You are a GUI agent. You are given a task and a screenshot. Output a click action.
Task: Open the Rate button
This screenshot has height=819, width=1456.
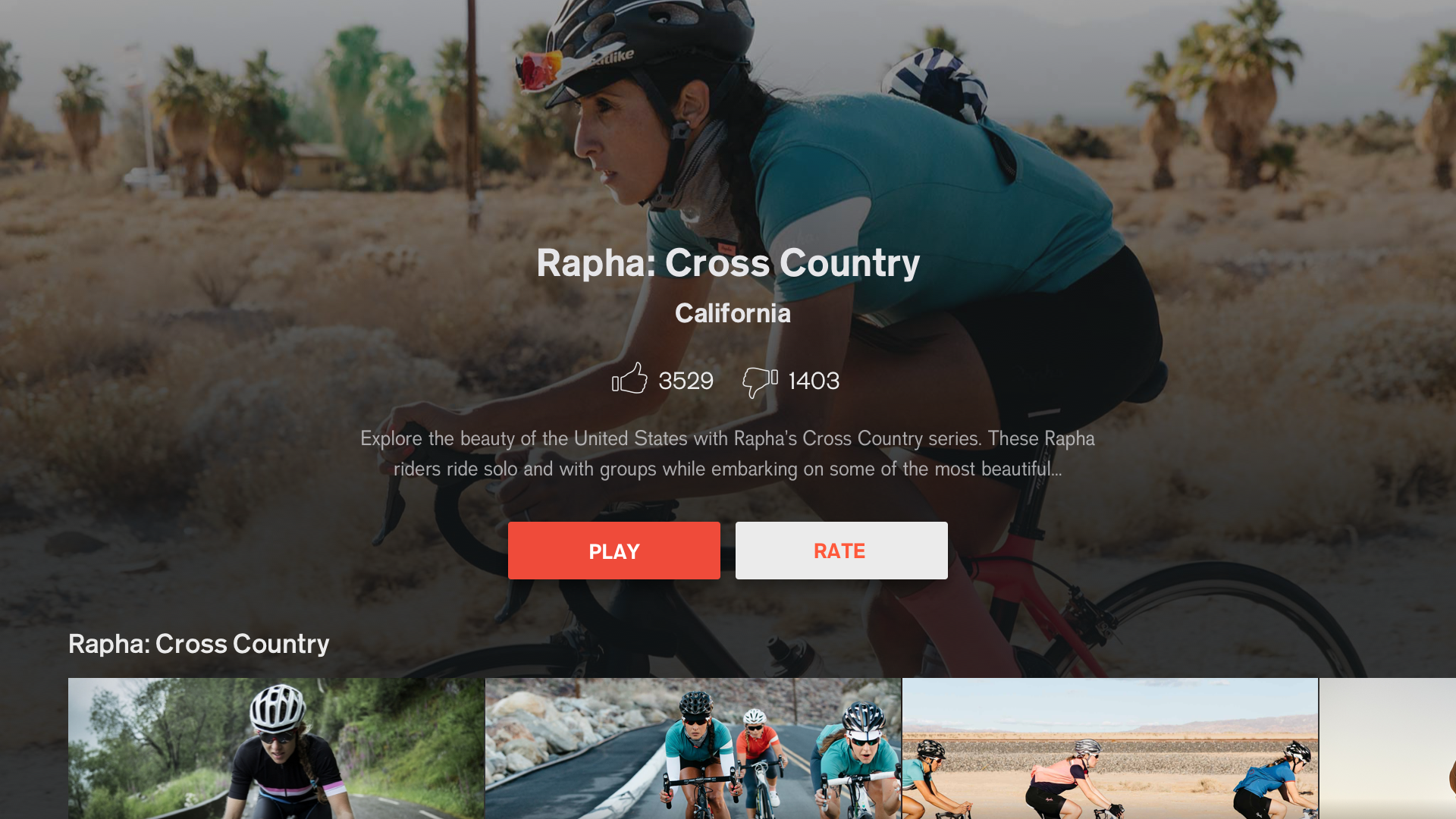842,551
